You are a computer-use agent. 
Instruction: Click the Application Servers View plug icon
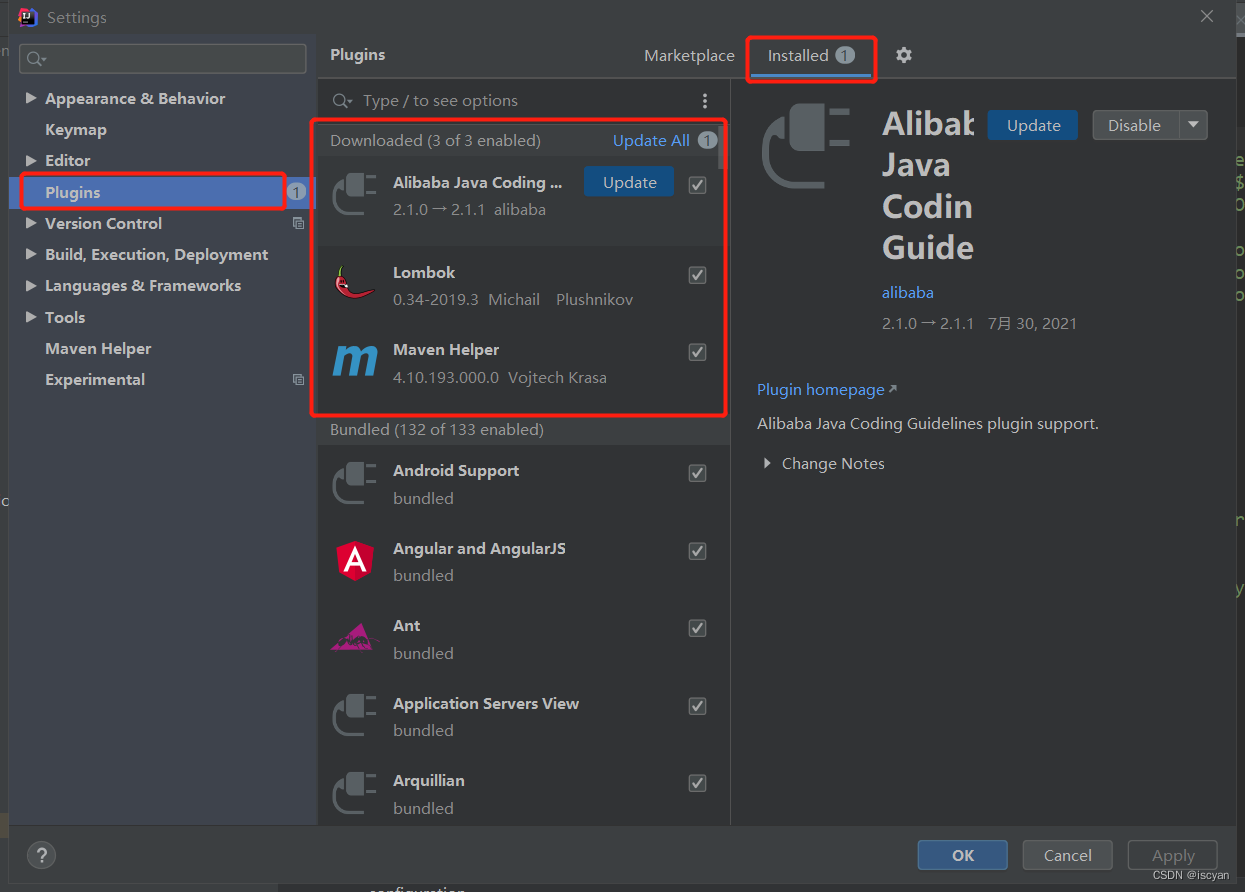click(354, 716)
